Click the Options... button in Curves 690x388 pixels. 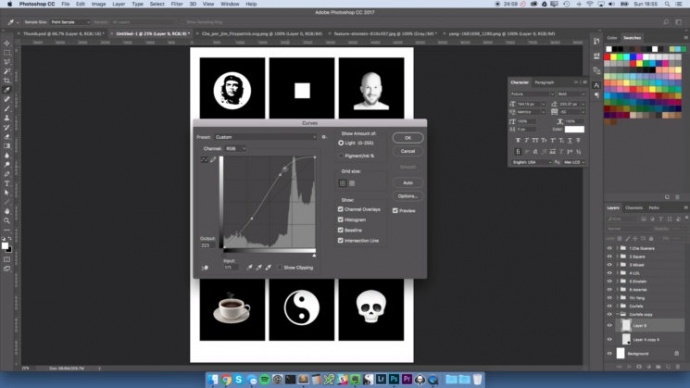click(408, 196)
